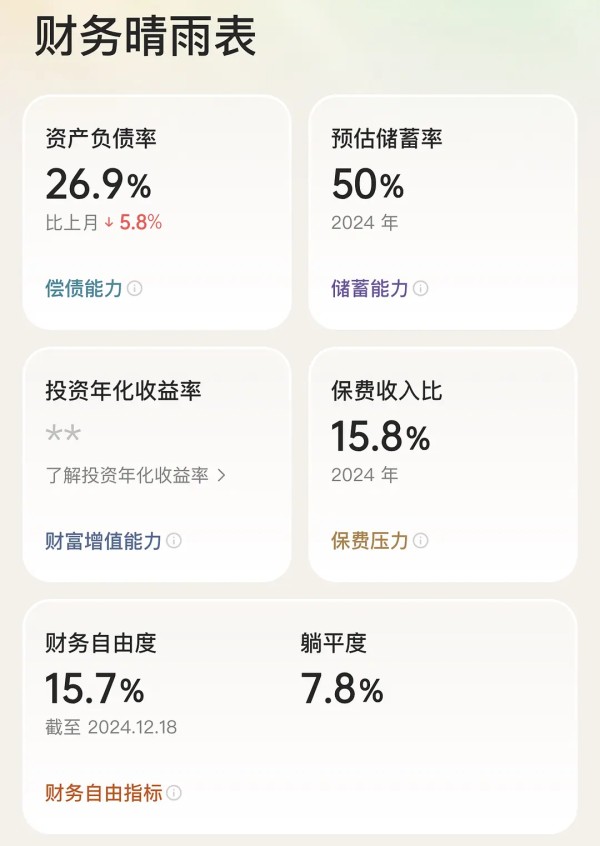Select the 财富增值能力 label

point(104,541)
